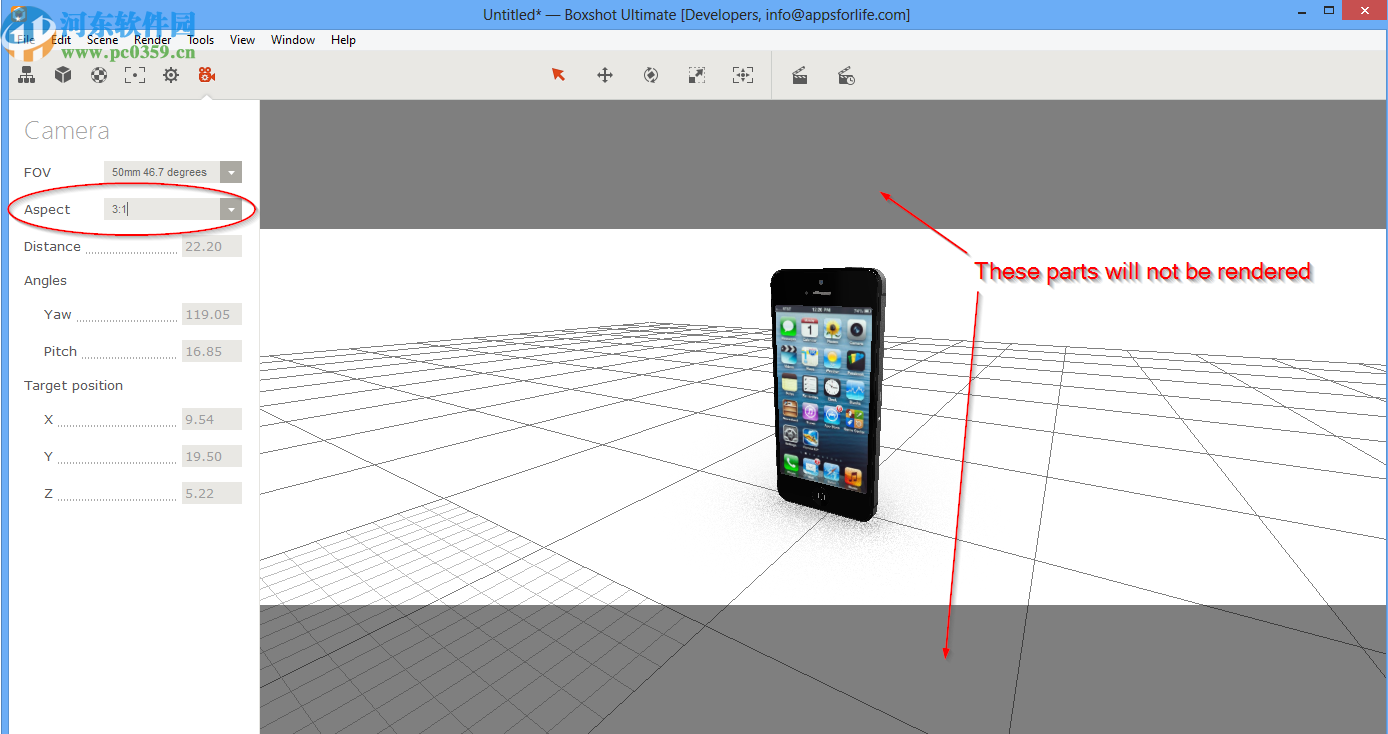This screenshot has height=734, width=1388.
Task: Click the Distance value field
Action: coord(211,246)
